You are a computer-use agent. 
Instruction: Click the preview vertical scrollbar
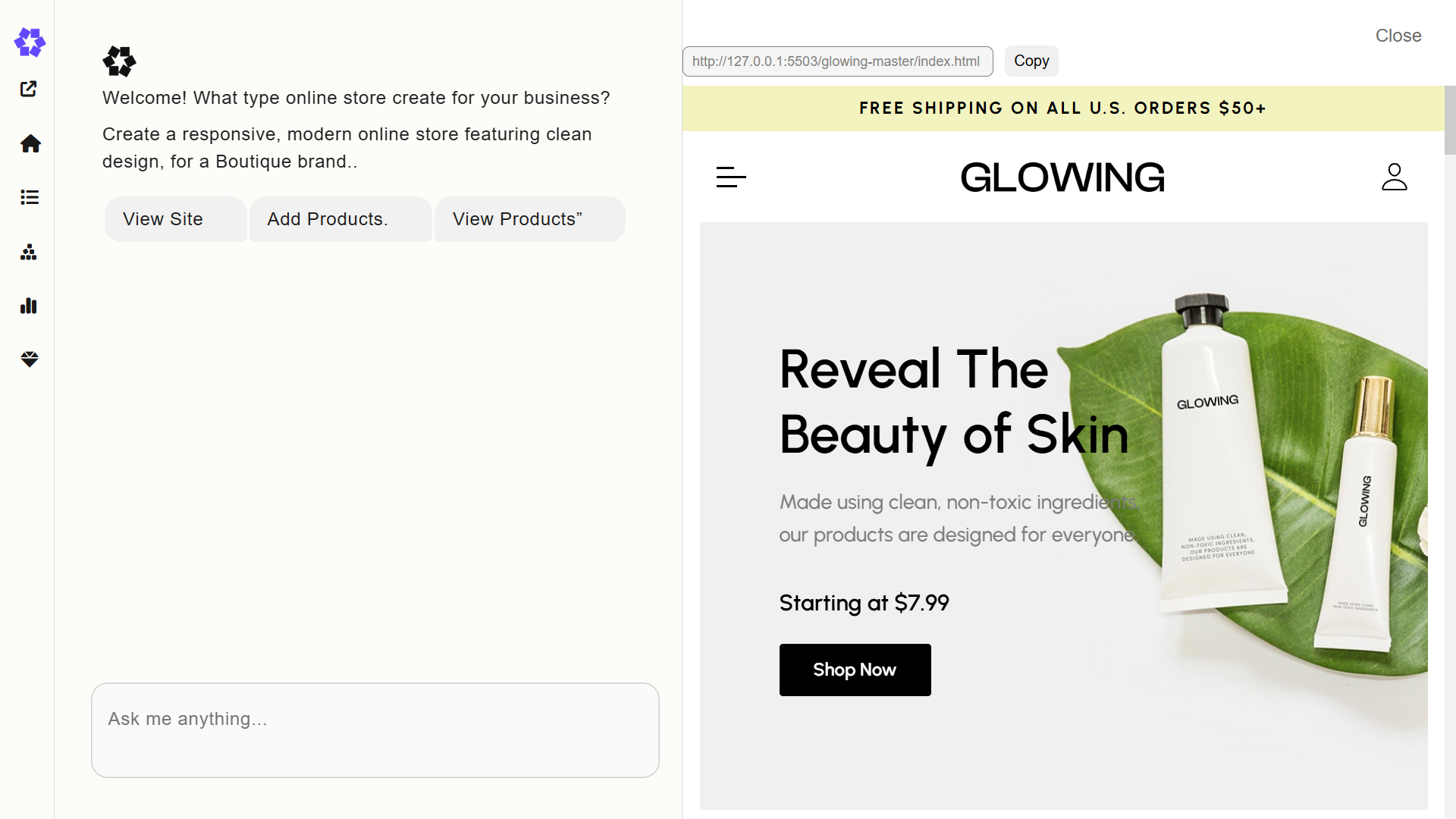[1450, 121]
